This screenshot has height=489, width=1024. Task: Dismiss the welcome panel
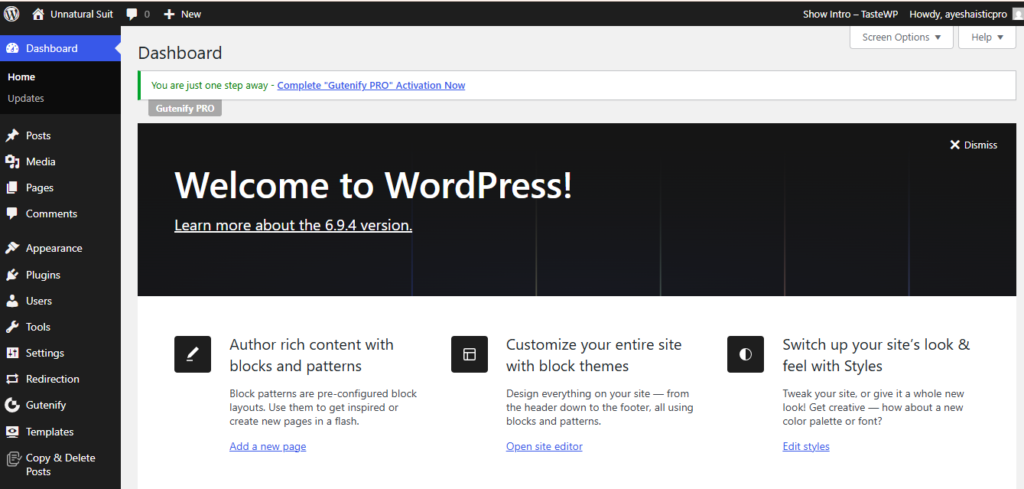(974, 145)
